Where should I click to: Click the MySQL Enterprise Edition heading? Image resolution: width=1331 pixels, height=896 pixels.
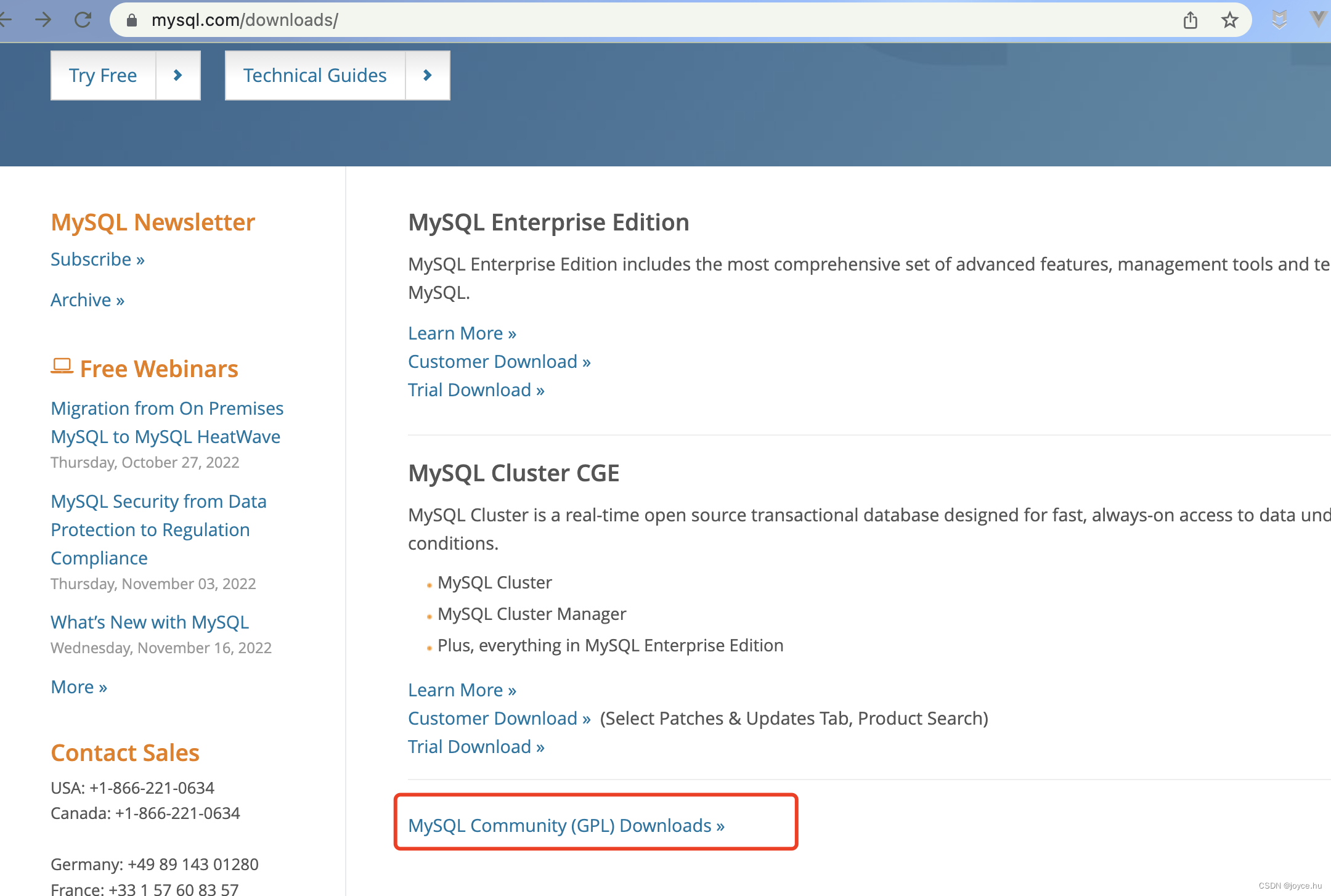tap(548, 222)
